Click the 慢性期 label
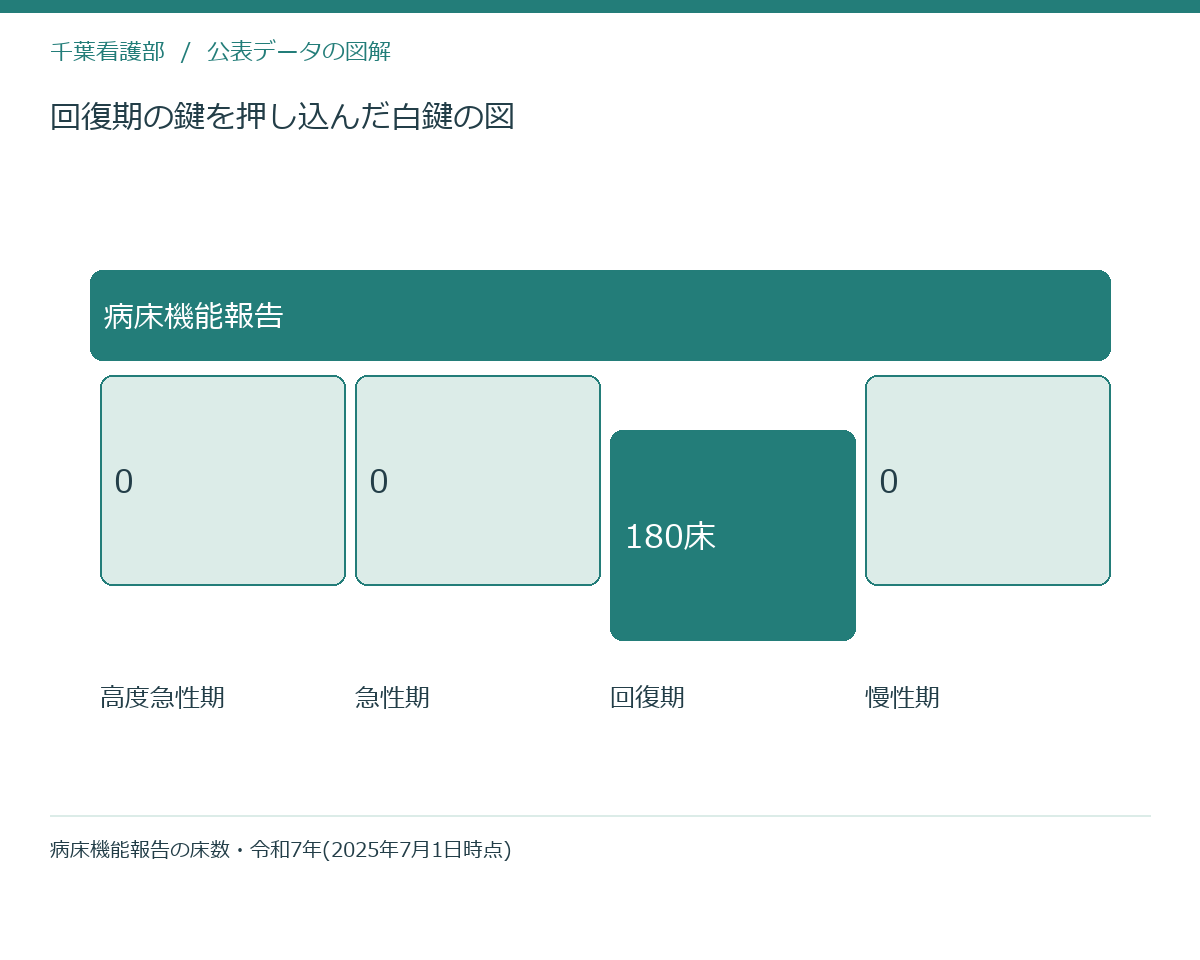 [x=902, y=697]
